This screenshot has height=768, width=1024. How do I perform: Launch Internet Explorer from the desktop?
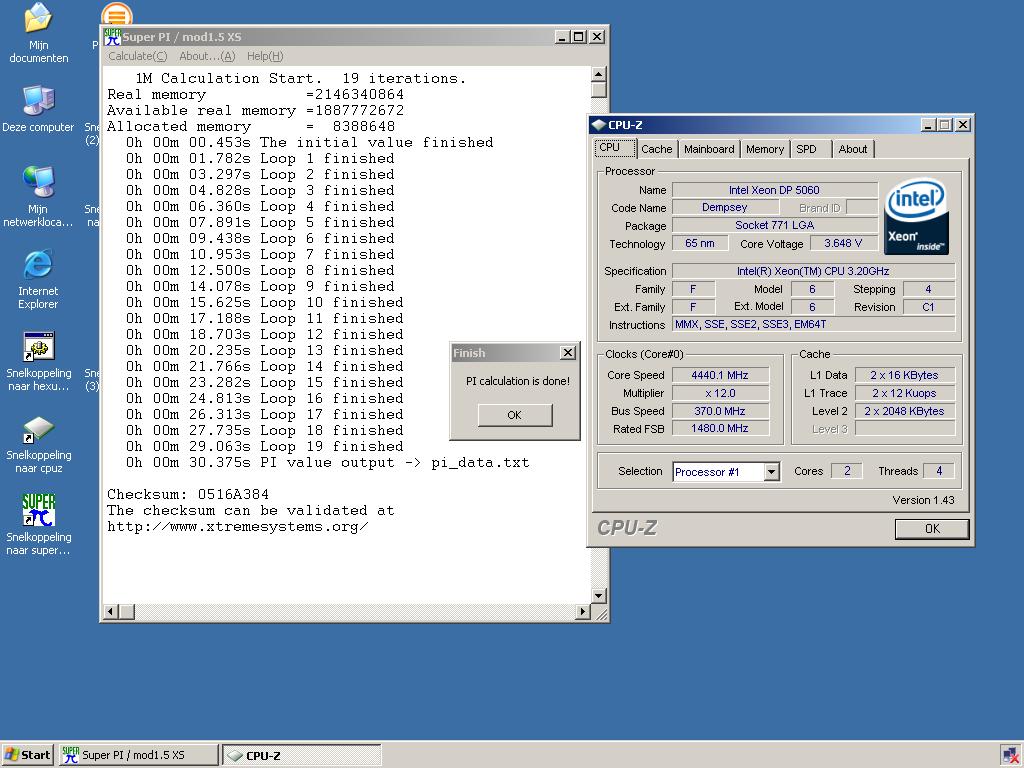[x=39, y=279]
